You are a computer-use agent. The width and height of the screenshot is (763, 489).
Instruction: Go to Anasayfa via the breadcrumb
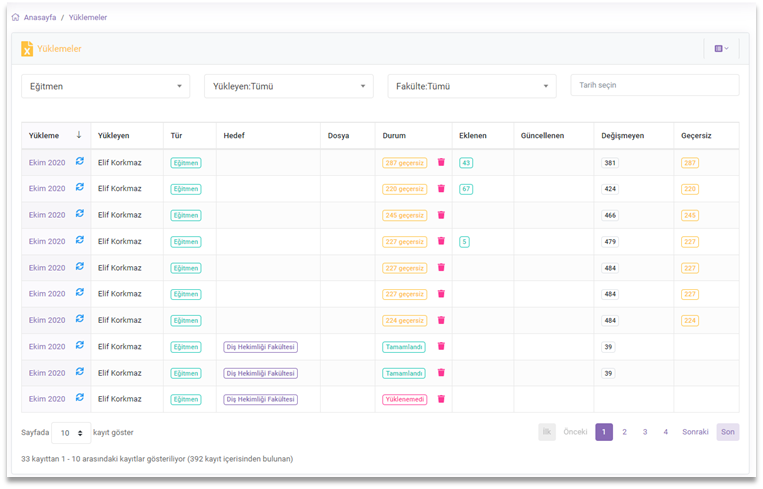click(x=40, y=17)
